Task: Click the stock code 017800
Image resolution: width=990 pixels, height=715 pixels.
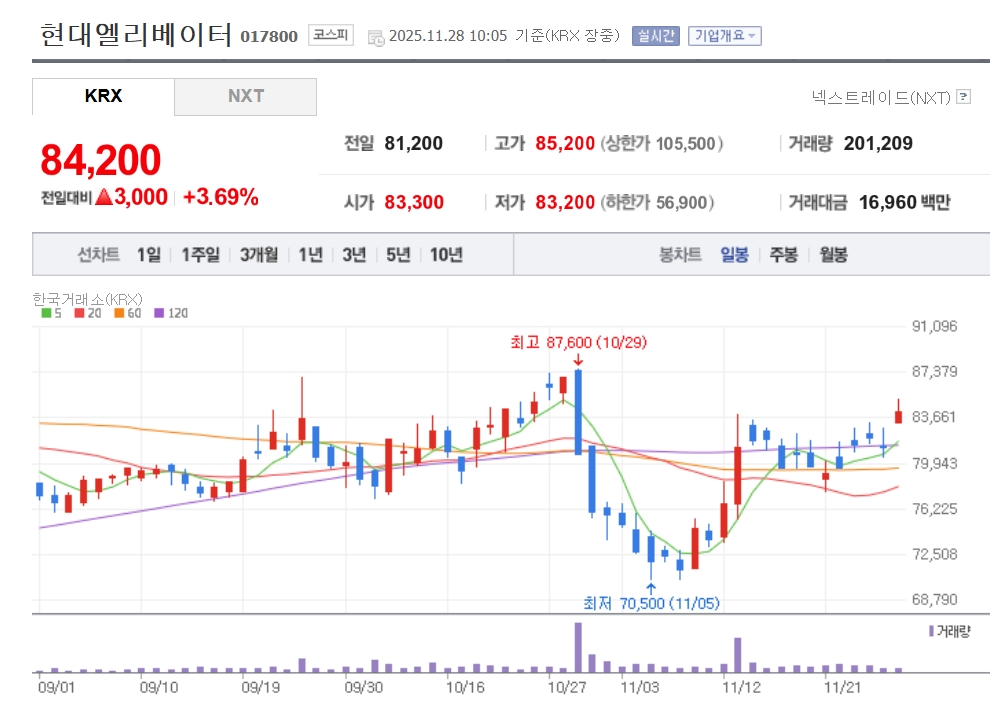Action: coord(269,37)
